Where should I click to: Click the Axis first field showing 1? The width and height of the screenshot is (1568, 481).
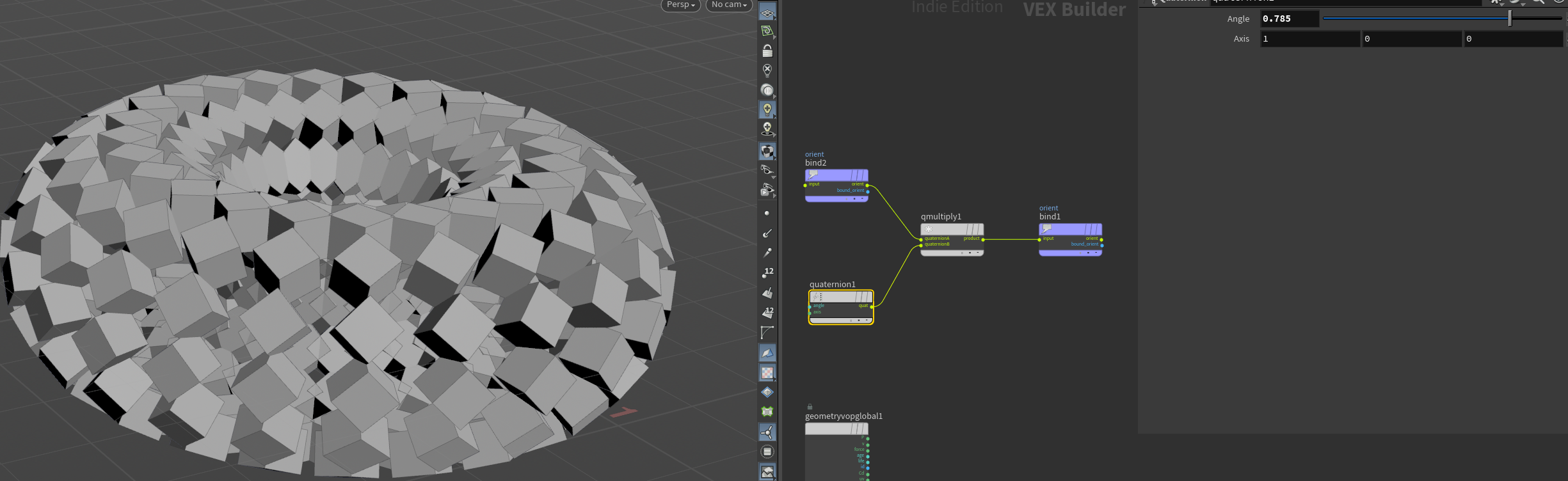[x=1310, y=39]
